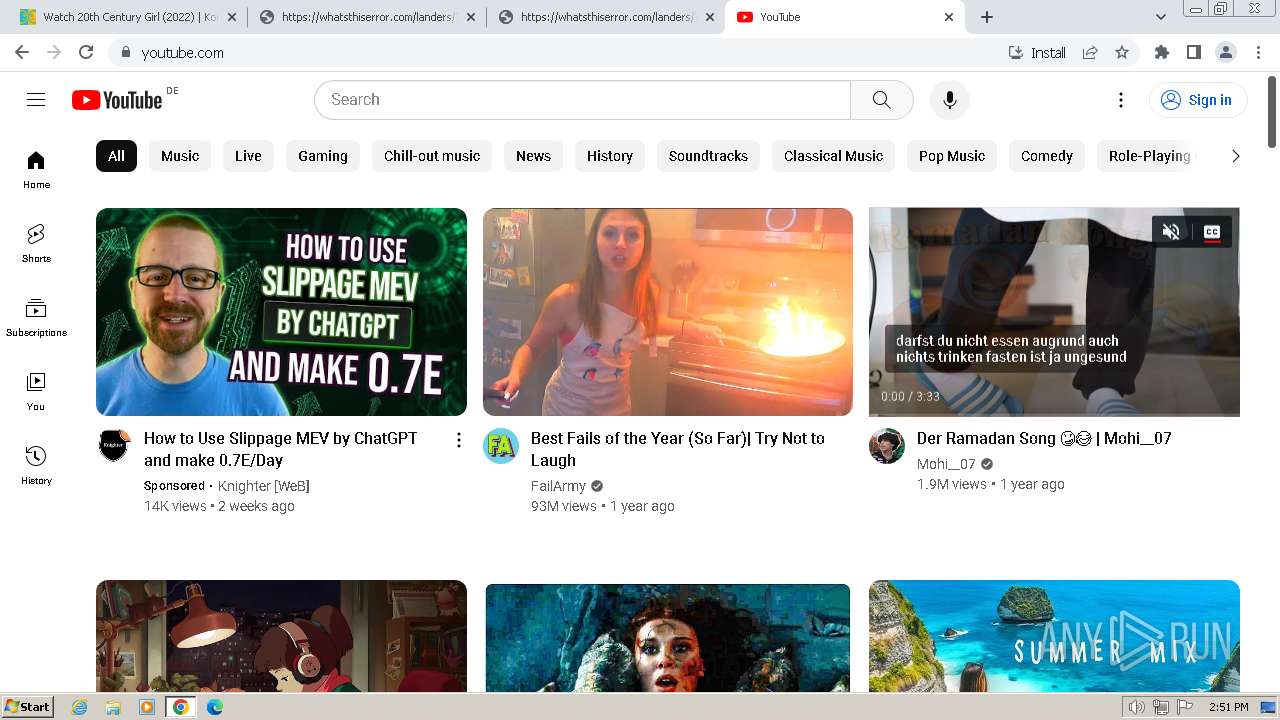Open the taskbar volume control
Screen dimensions: 1280x720
1136,707
